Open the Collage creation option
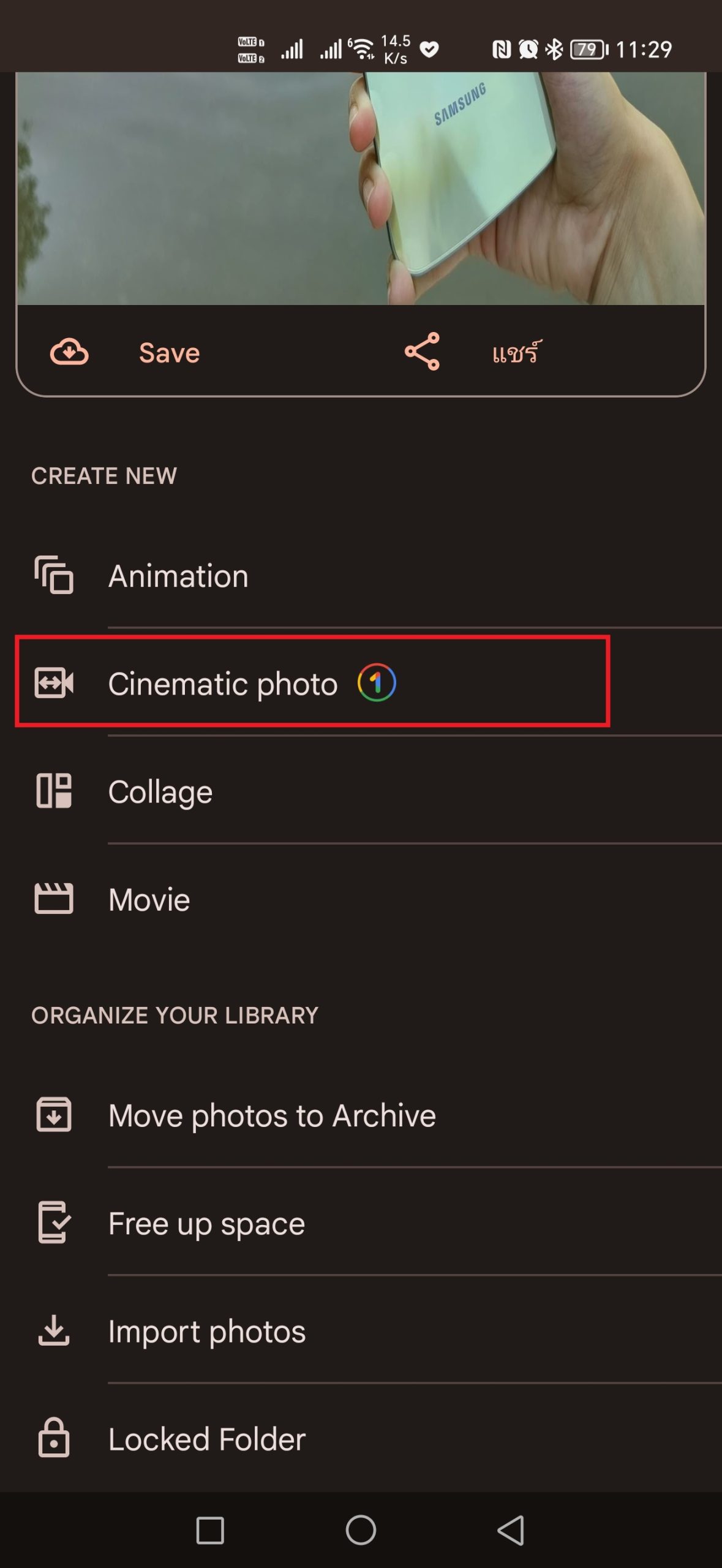 [160, 792]
